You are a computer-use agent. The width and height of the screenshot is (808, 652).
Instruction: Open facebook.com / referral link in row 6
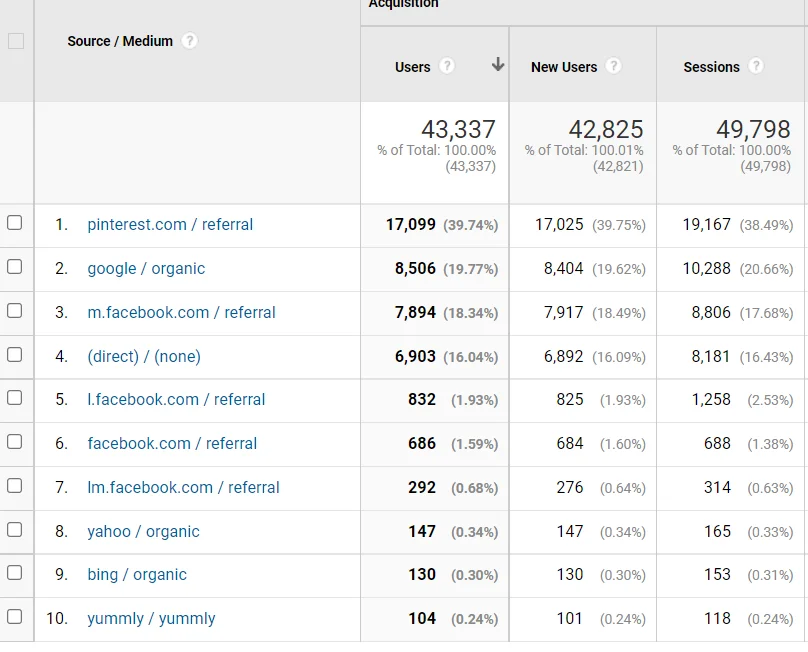(172, 443)
